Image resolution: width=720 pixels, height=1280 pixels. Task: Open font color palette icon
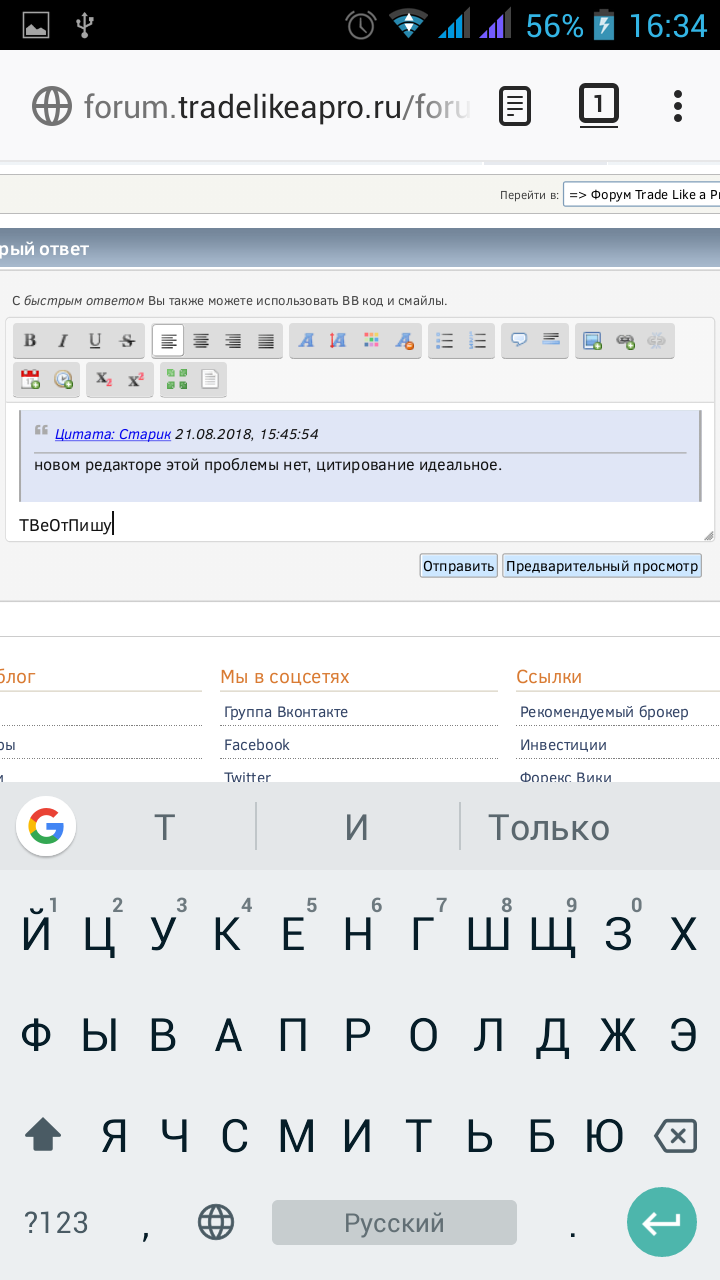coord(371,341)
